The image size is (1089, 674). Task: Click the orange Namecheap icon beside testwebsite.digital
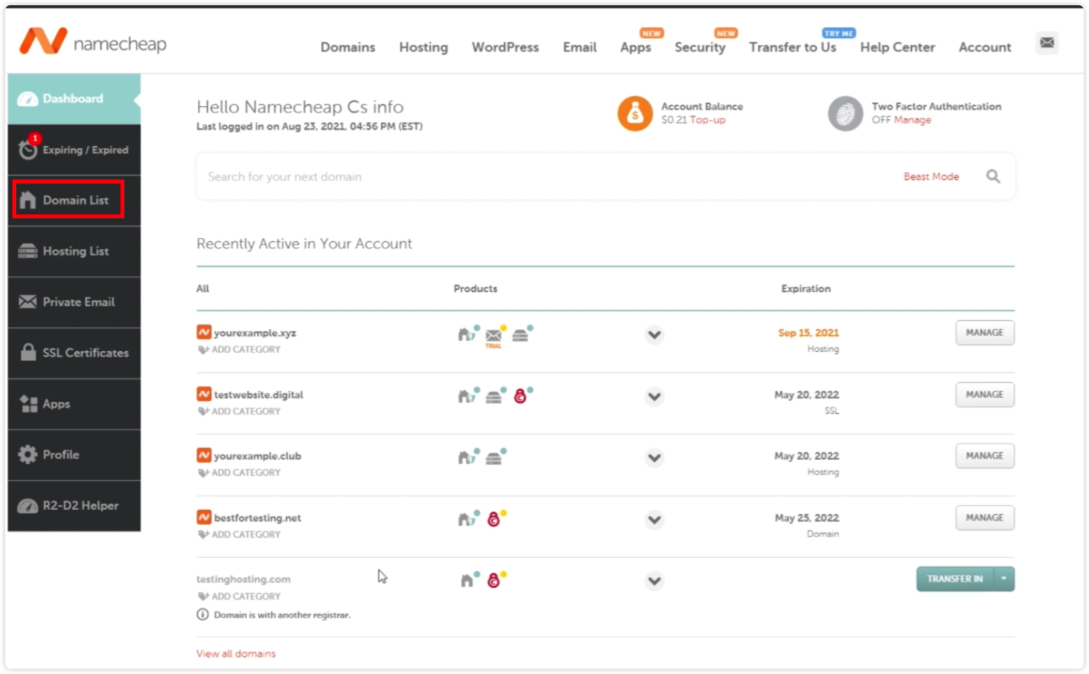[203, 394]
